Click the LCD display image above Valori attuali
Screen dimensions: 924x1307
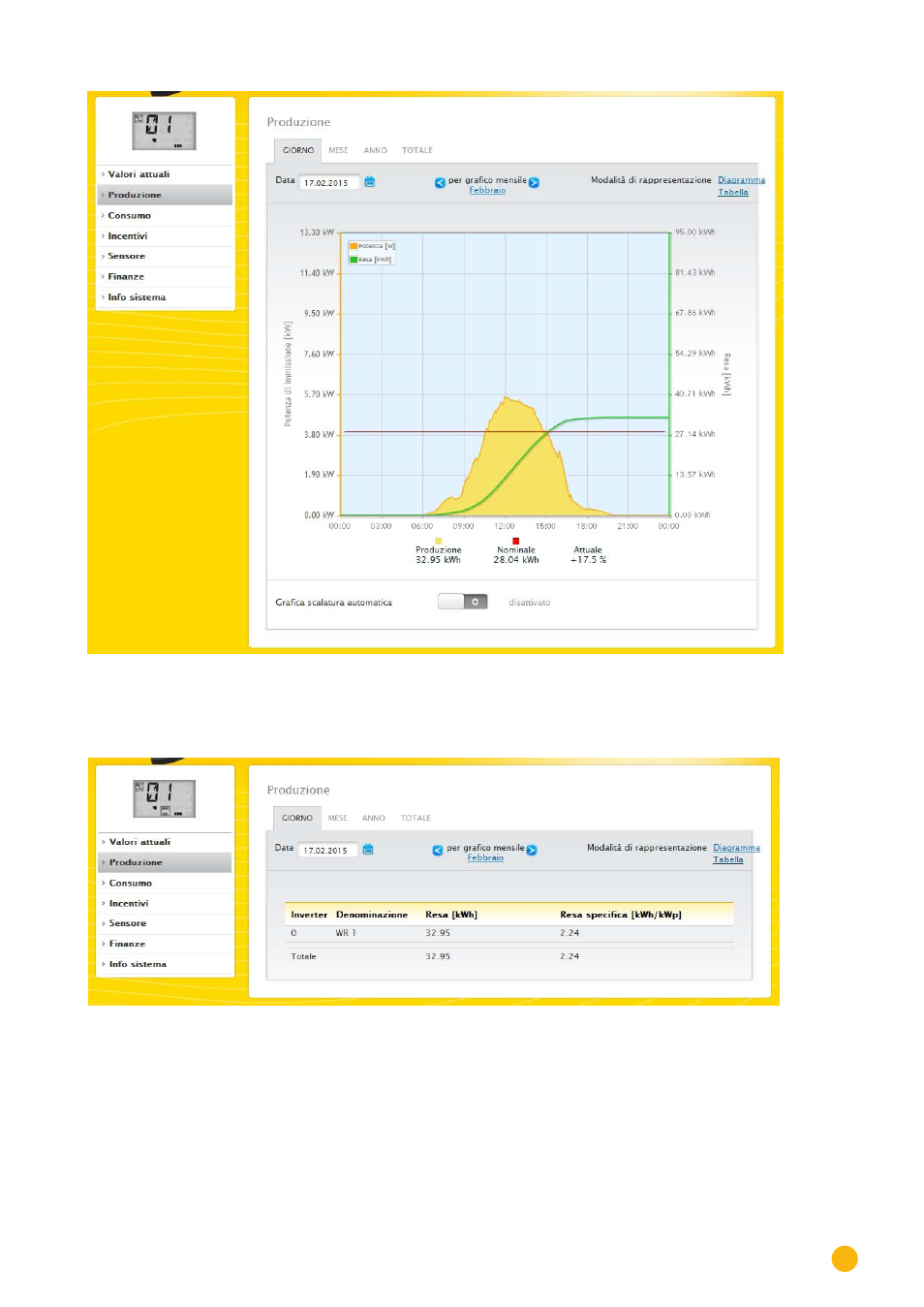click(164, 131)
